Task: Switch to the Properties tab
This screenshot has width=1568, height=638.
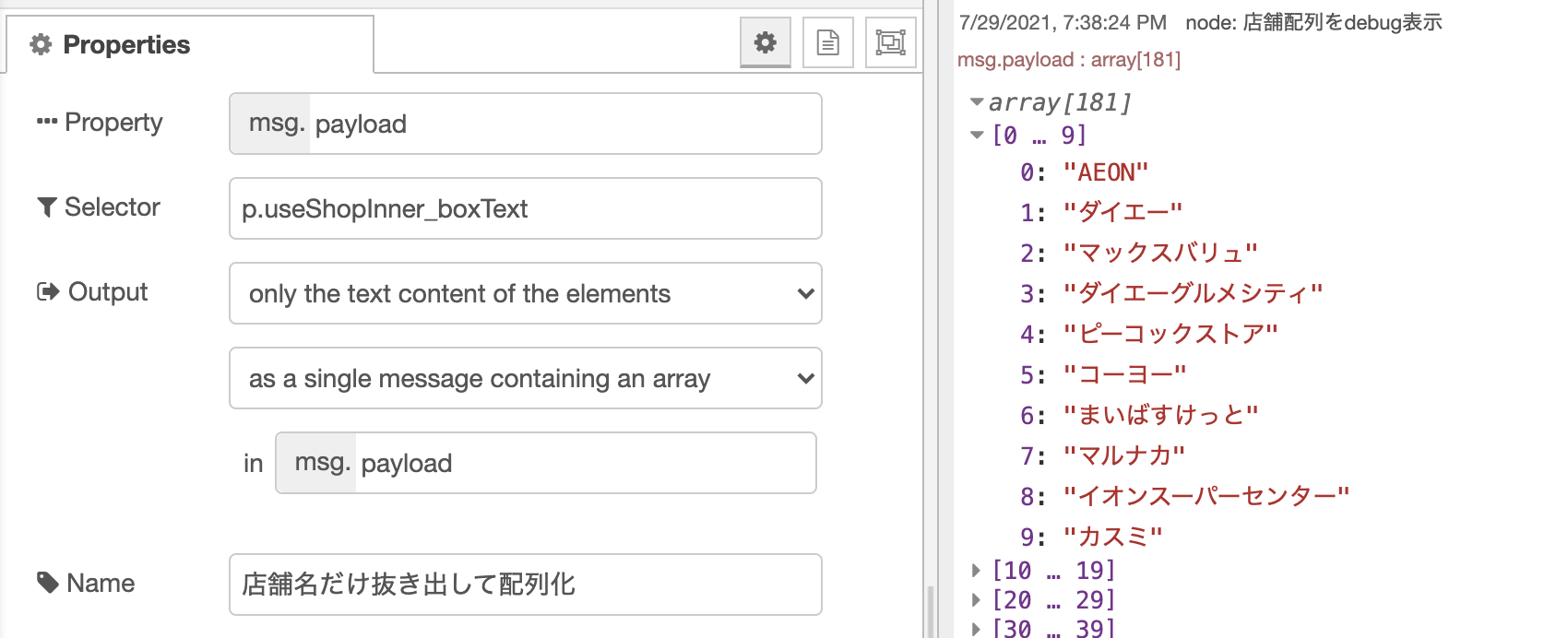Action: [190, 44]
